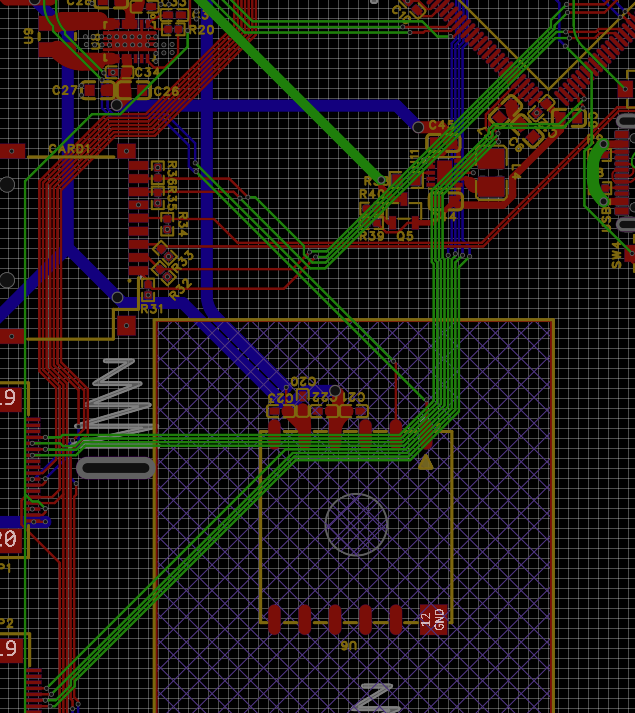This screenshot has height=713, width=635.
Task: Click the gray circle at U6 center
Action: pyautogui.click(x=356, y=525)
